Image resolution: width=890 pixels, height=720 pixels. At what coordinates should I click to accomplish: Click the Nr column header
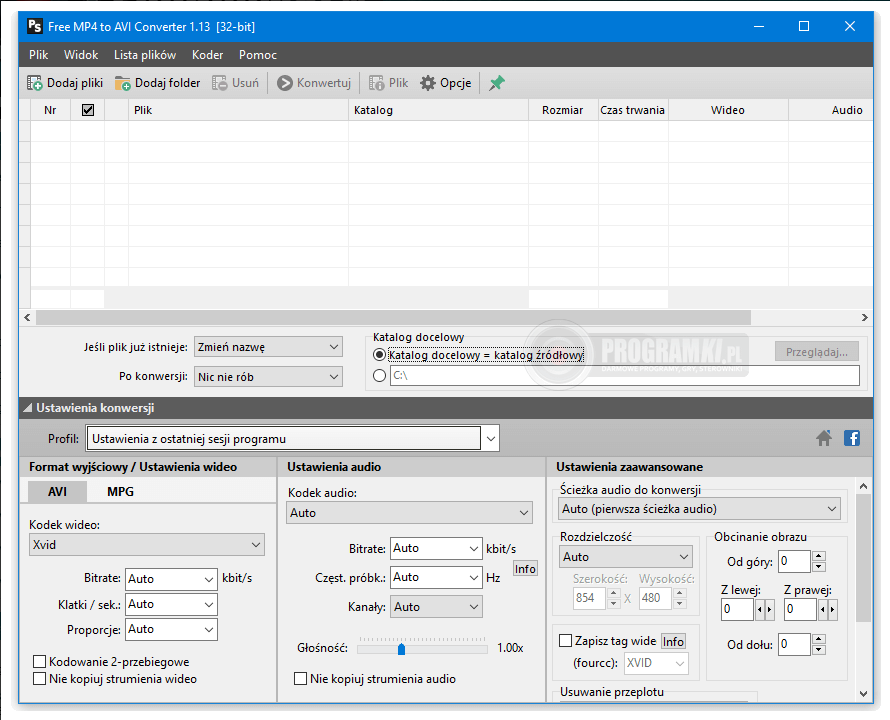51,110
